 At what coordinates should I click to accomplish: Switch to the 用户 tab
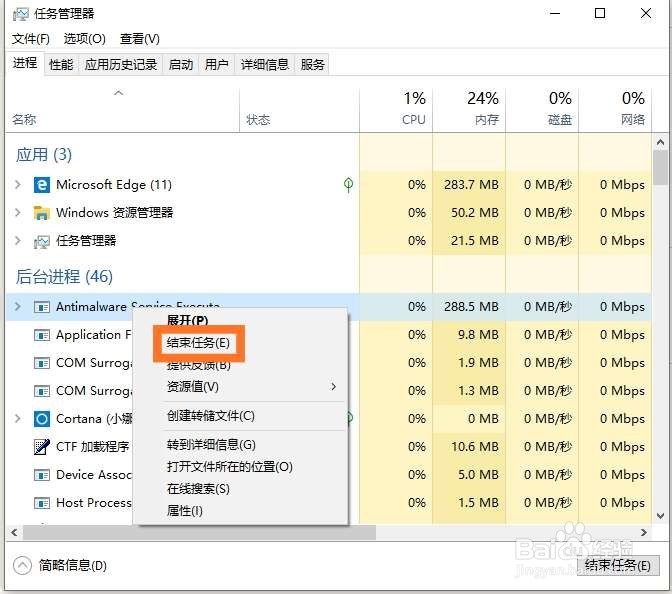tap(216, 65)
